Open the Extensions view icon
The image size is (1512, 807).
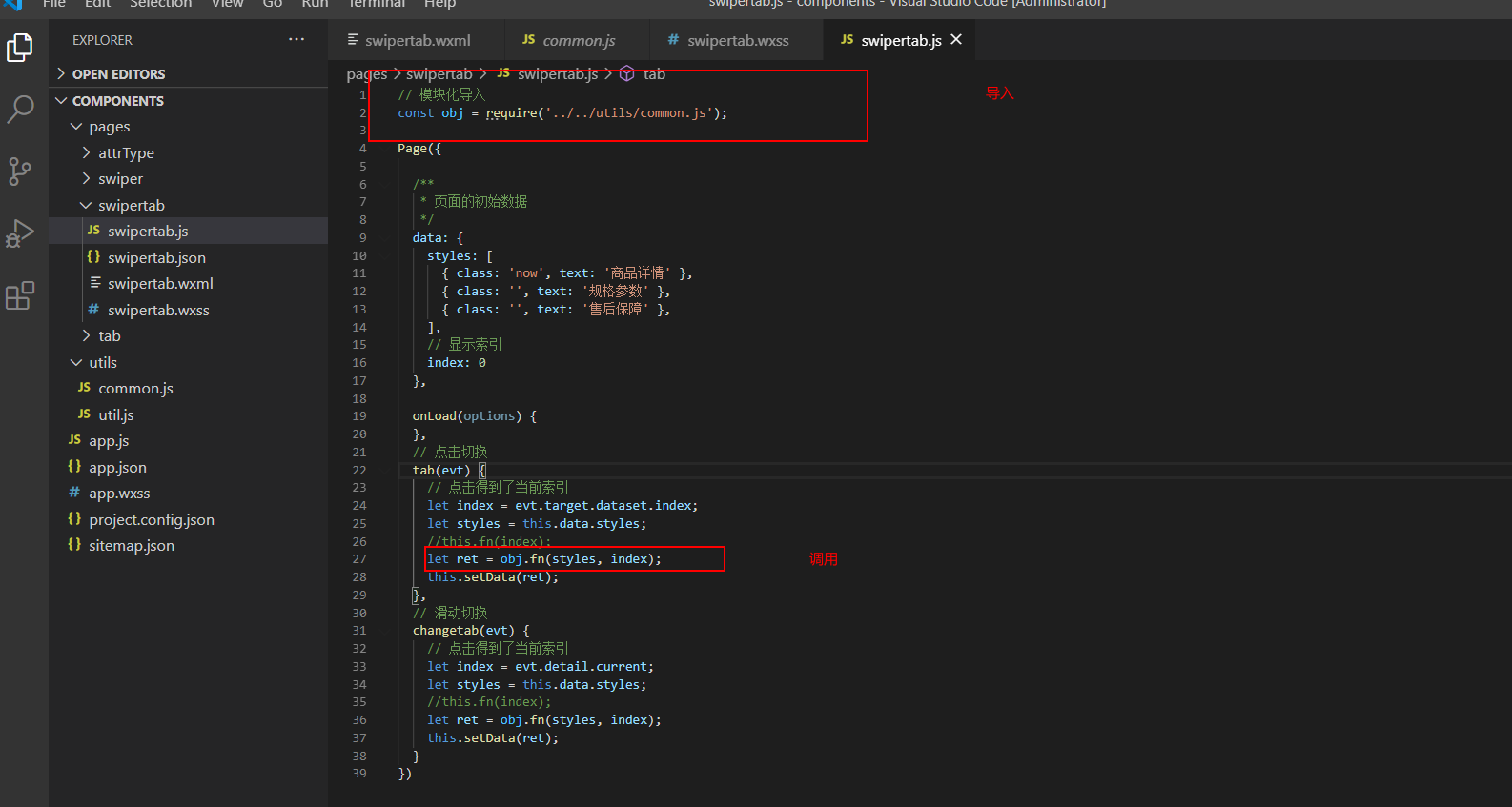20,295
